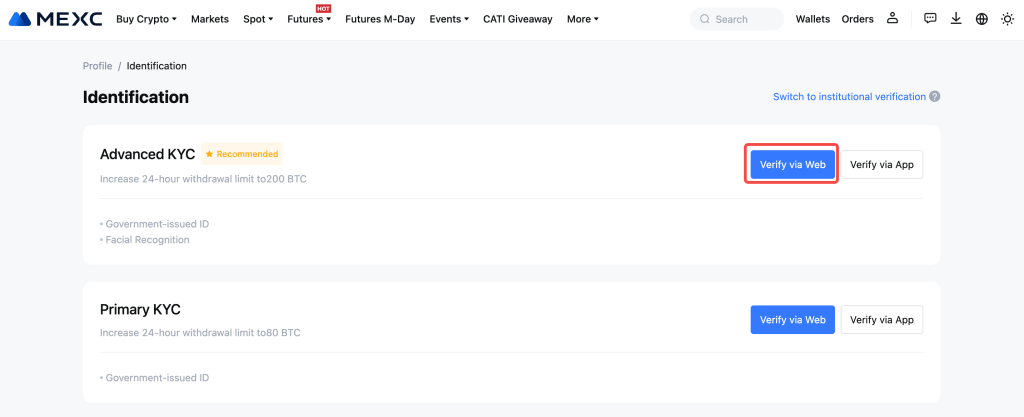Click the Primary KYC heading
The width and height of the screenshot is (1024, 417).
pos(140,309)
